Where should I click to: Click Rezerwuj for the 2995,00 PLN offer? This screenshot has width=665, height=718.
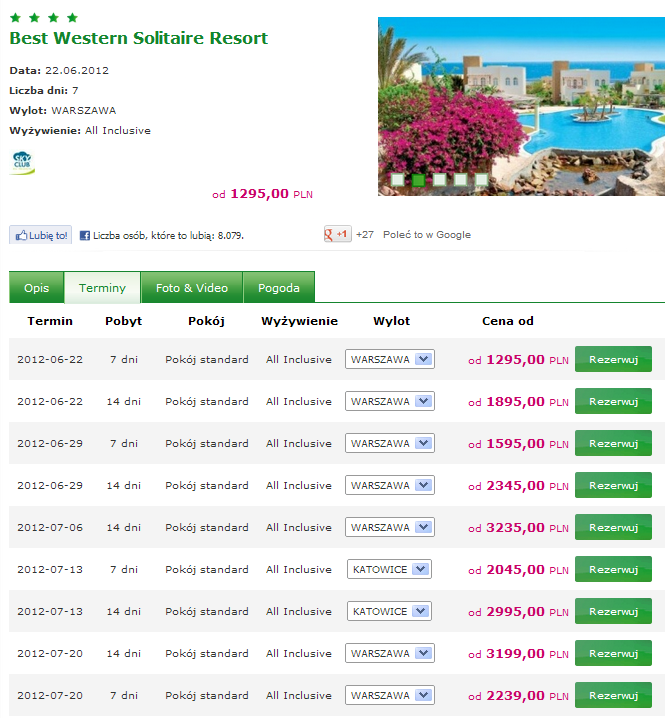point(613,611)
